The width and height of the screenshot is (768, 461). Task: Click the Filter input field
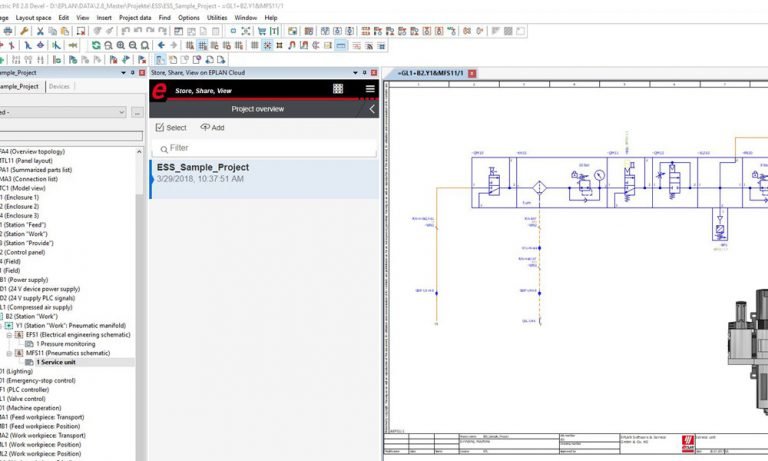[264, 148]
